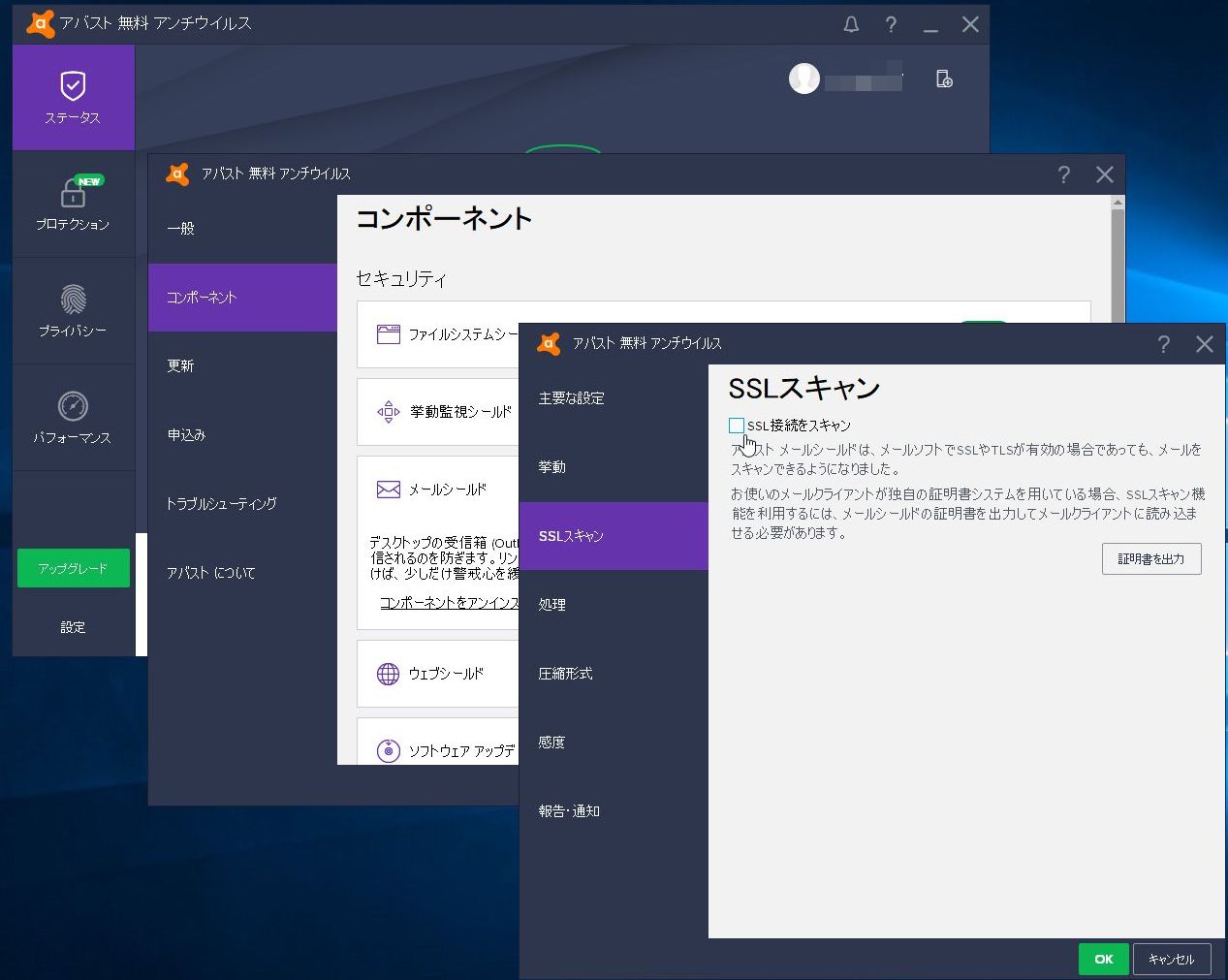
Task: Close the SSLスキャン settings dialog
Action: point(1205,344)
